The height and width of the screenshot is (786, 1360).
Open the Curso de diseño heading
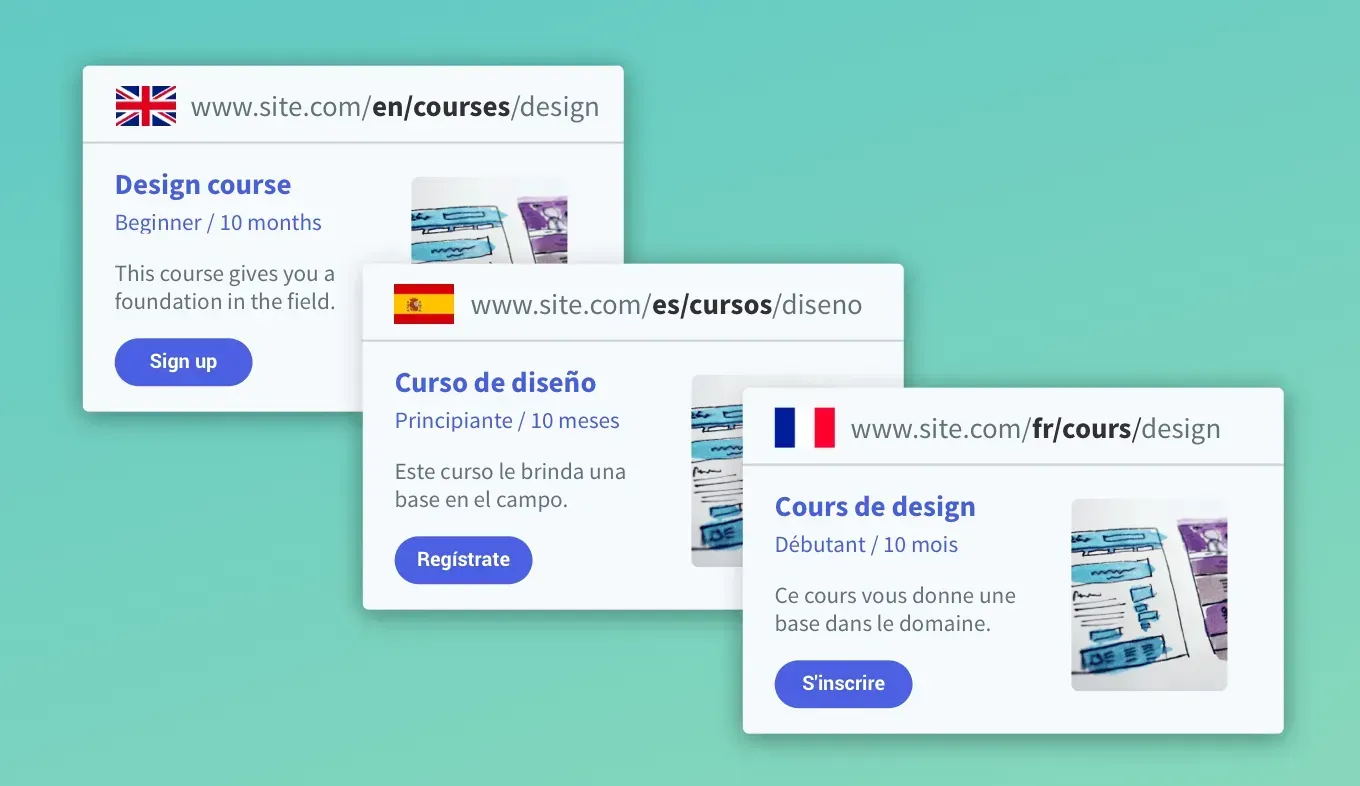click(x=495, y=383)
